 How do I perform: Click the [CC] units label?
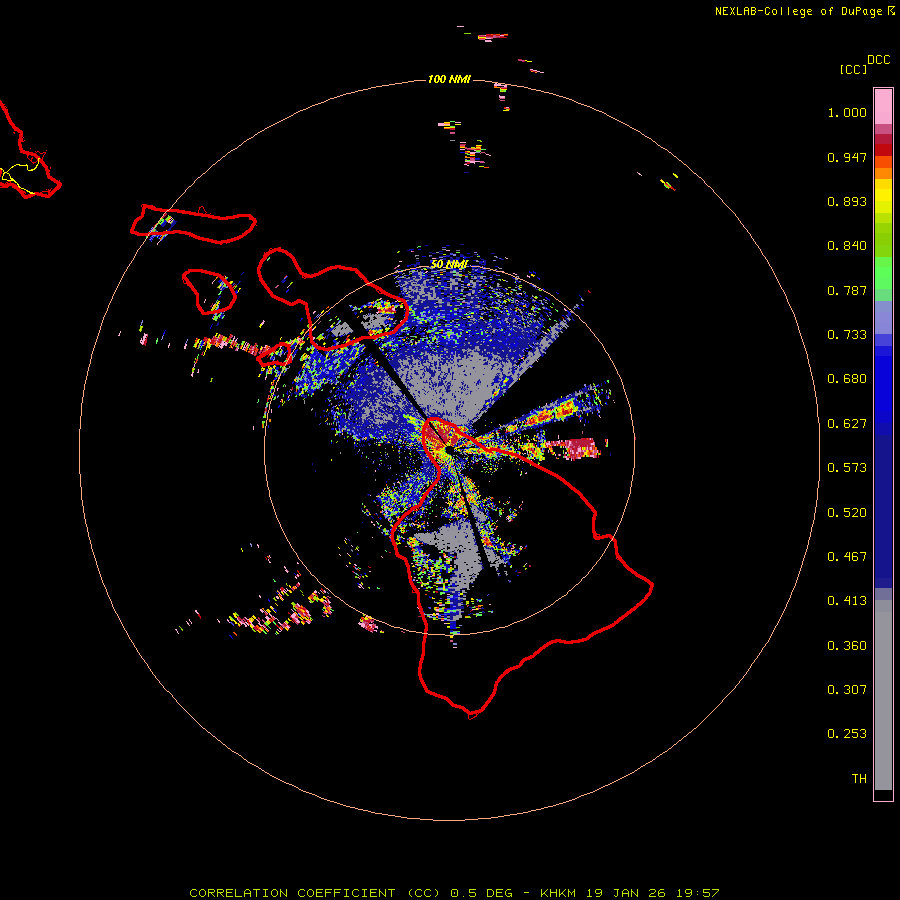pos(854,70)
